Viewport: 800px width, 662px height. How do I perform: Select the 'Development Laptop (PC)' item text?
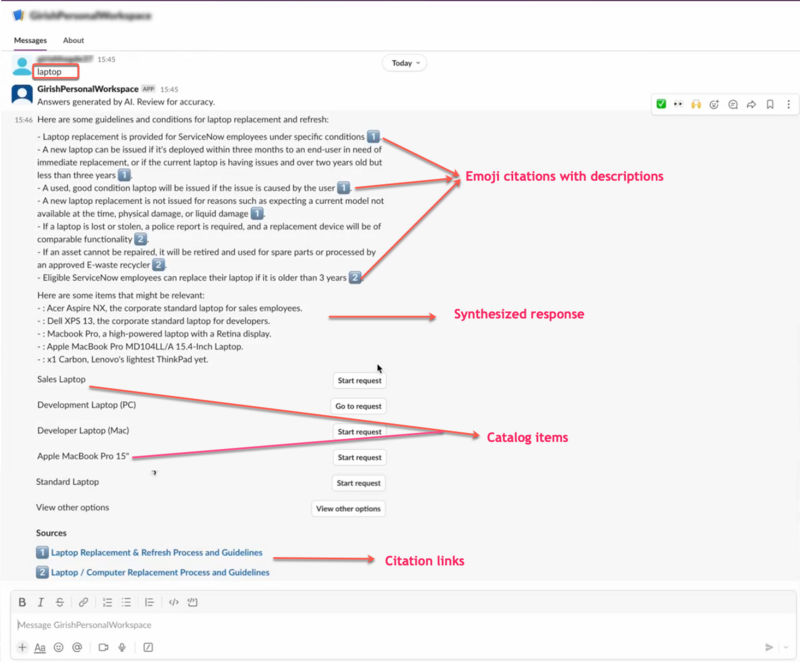86,404
